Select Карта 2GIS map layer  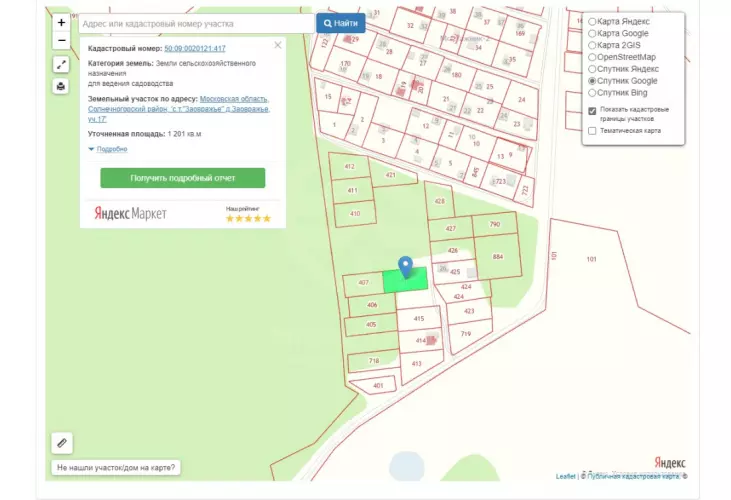(x=592, y=45)
